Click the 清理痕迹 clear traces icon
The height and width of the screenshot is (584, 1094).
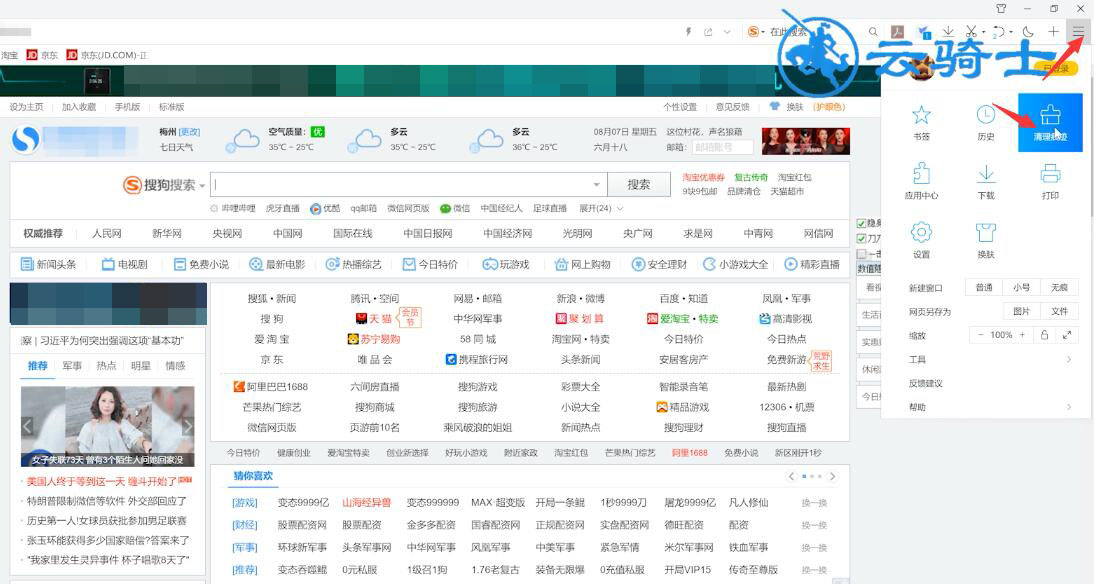point(1050,116)
